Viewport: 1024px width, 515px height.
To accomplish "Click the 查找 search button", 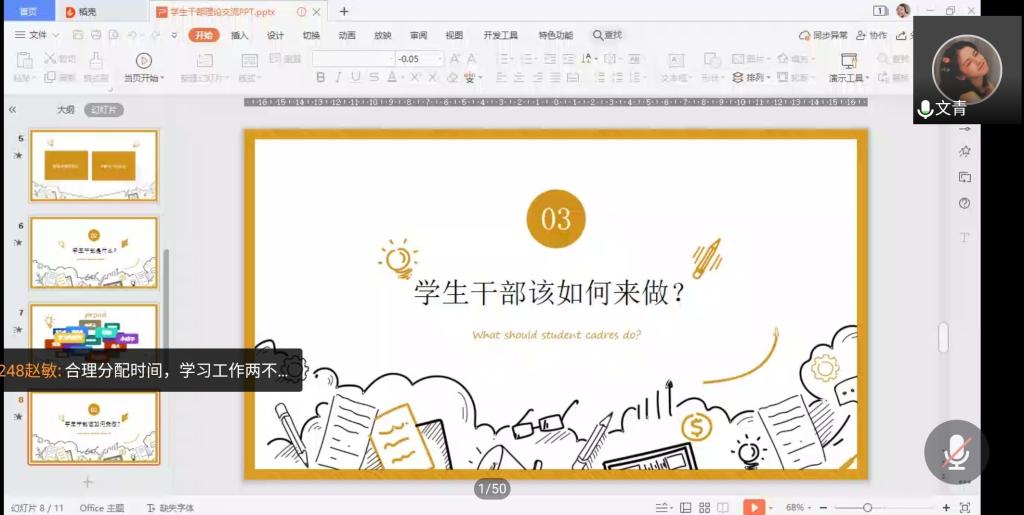I will pyautogui.click(x=607, y=35).
